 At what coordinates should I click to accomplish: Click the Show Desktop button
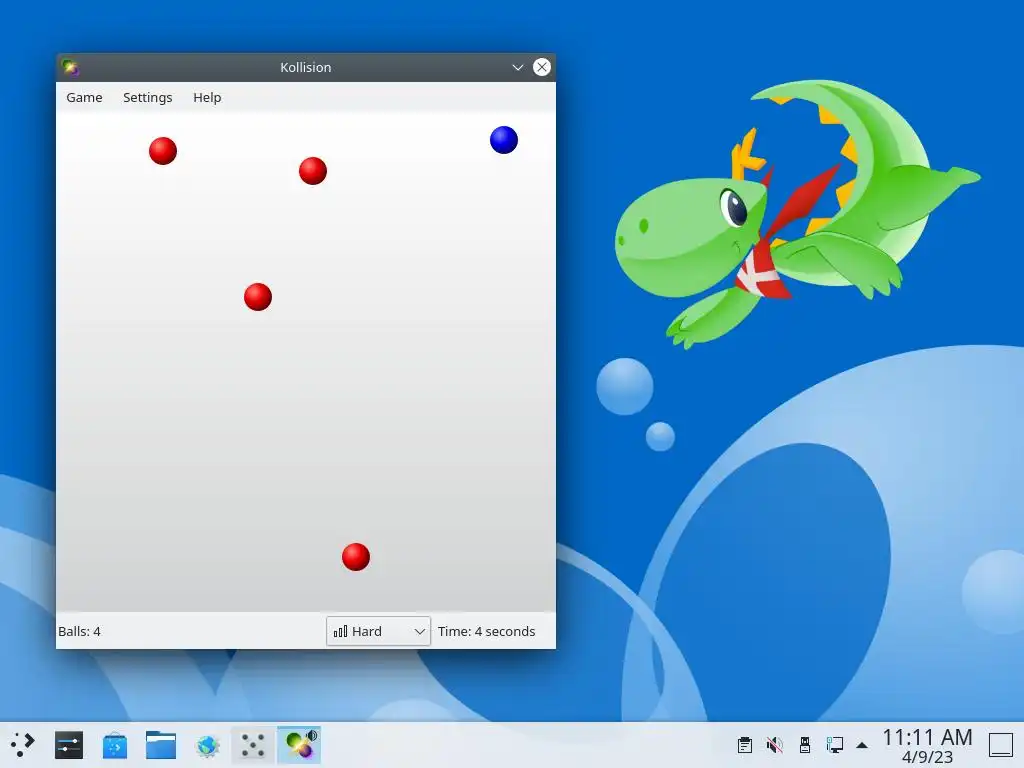pos(1000,744)
